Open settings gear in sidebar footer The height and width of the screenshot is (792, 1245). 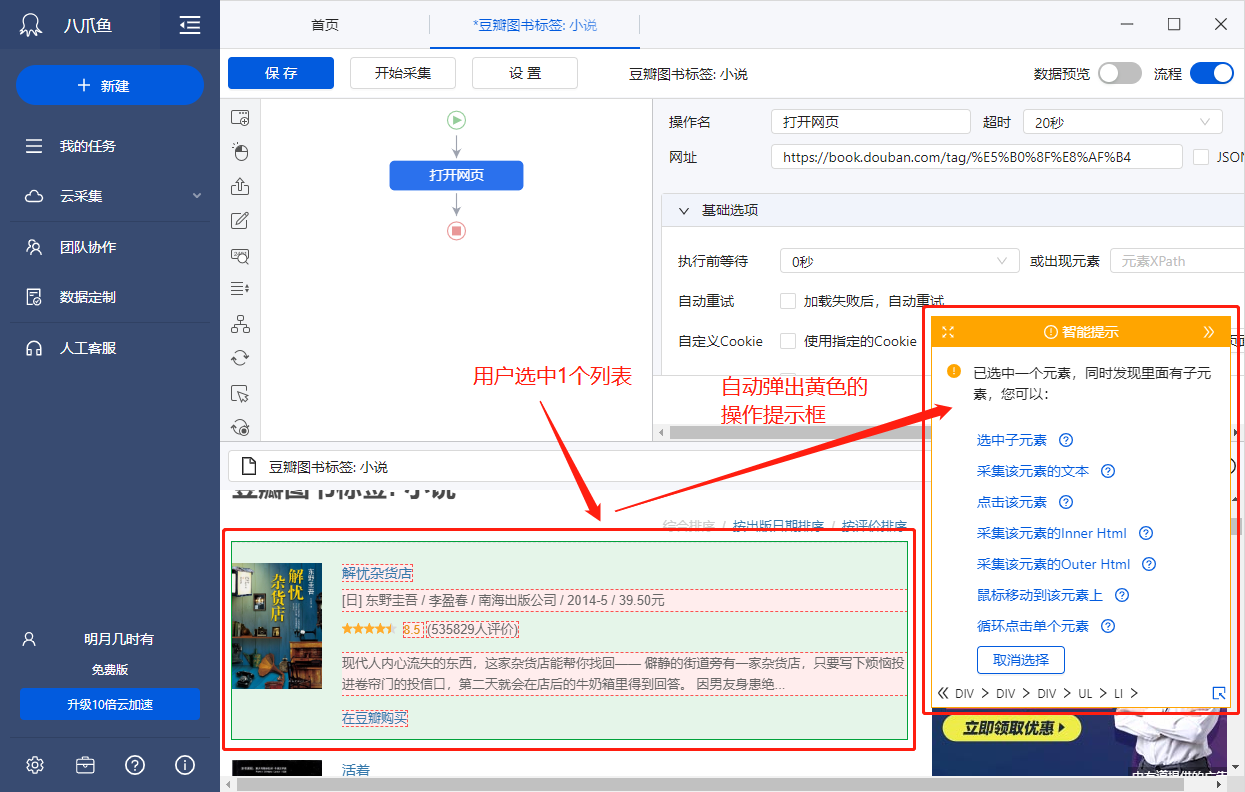(x=35, y=765)
